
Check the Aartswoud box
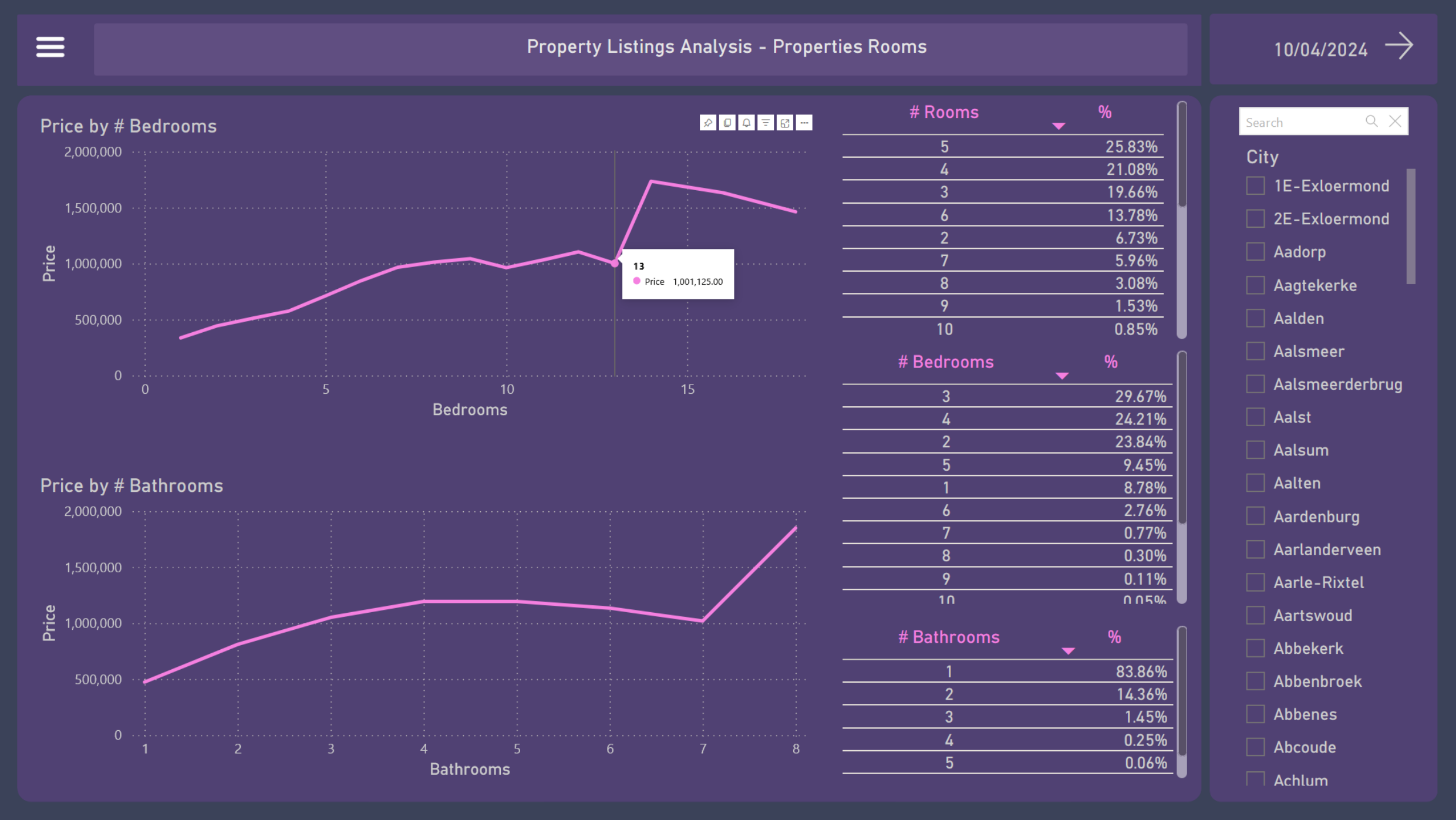tap(1255, 615)
